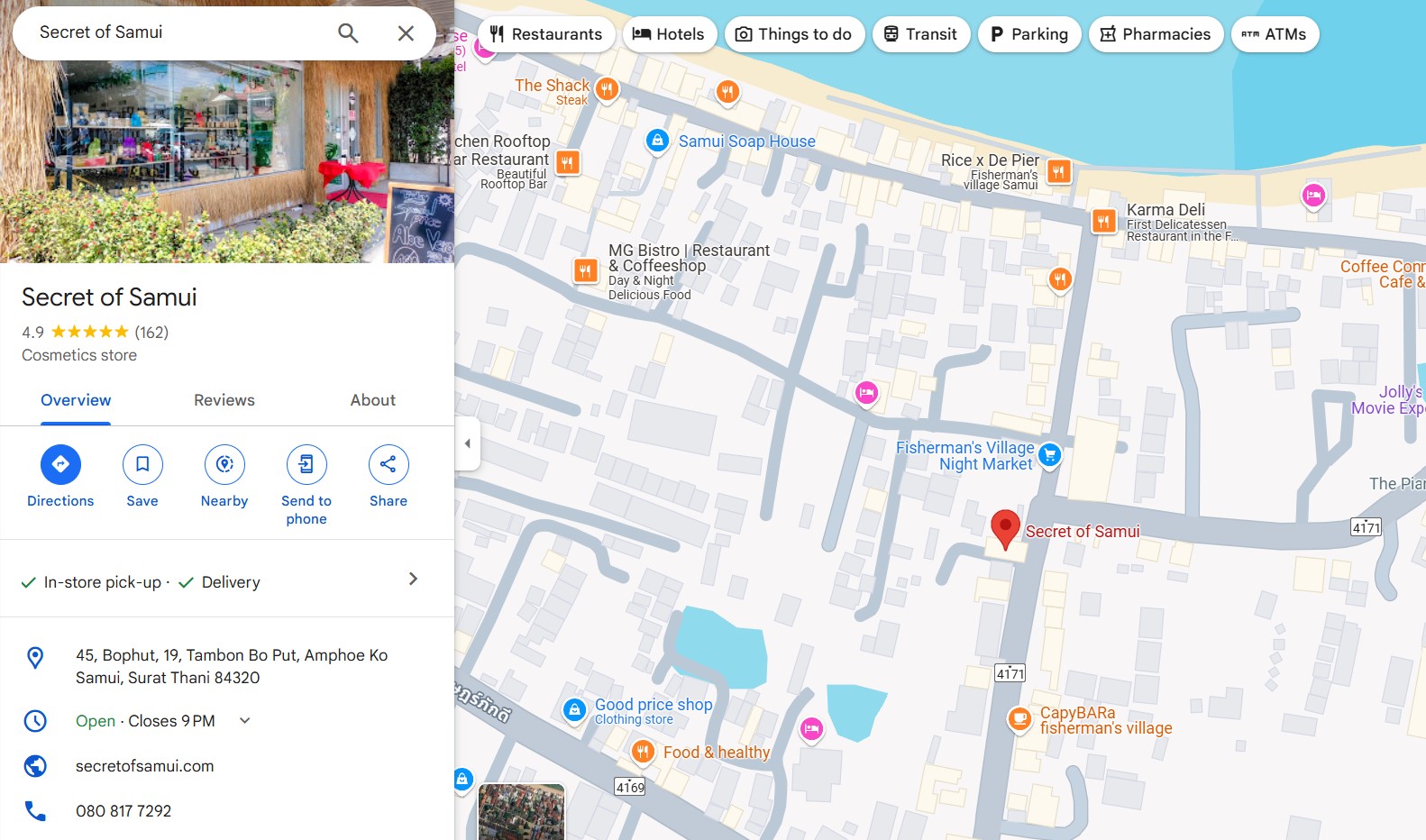Click pink hotel marker near Night Market

(x=866, y=393)
